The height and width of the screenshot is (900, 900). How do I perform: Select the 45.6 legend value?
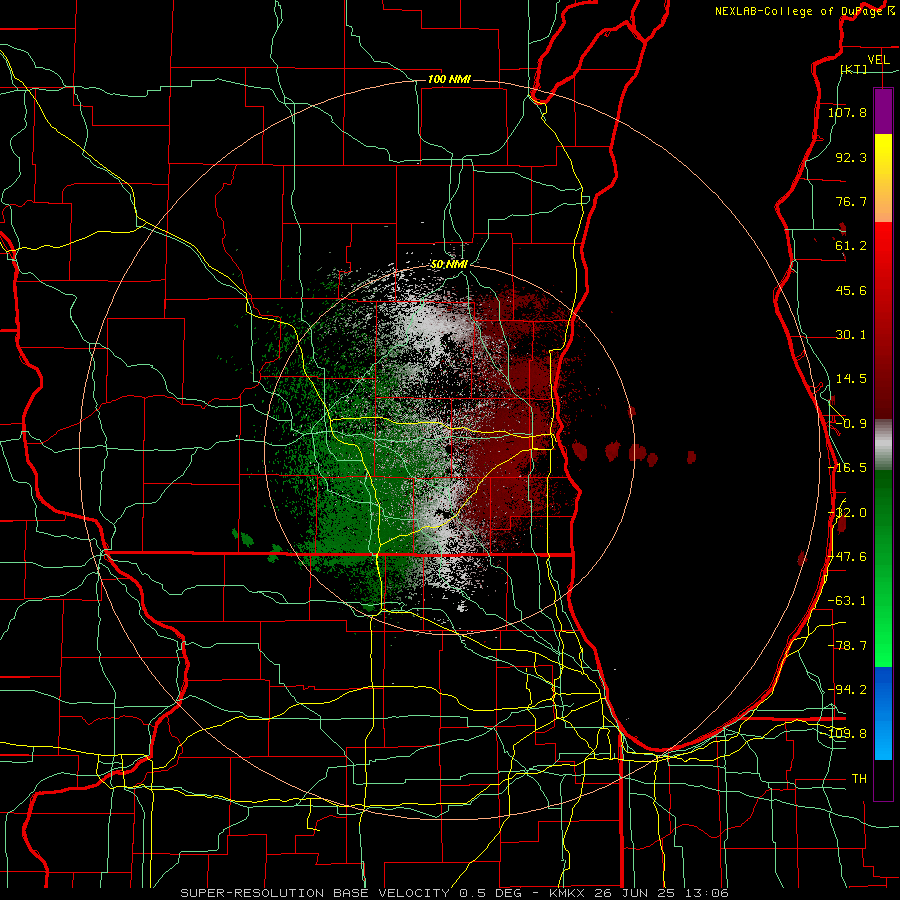(851, 290)
